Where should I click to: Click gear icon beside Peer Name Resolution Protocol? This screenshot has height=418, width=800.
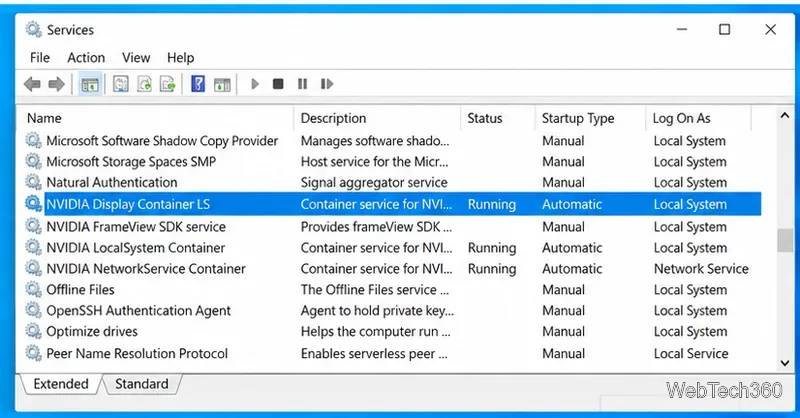click(34, 353)
